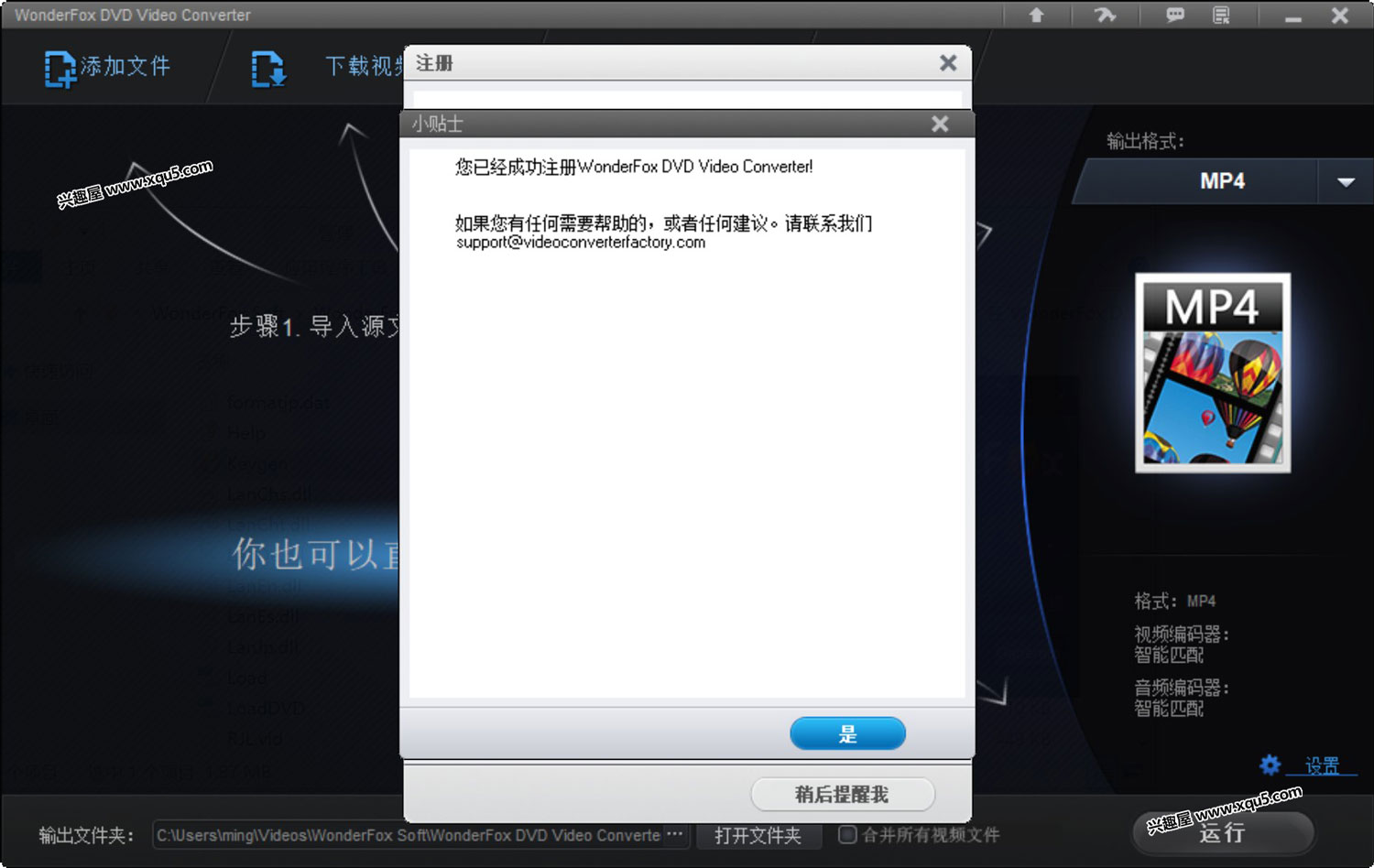Toggle the 合并所有视频文件 checkbox

tap(847, 834)
